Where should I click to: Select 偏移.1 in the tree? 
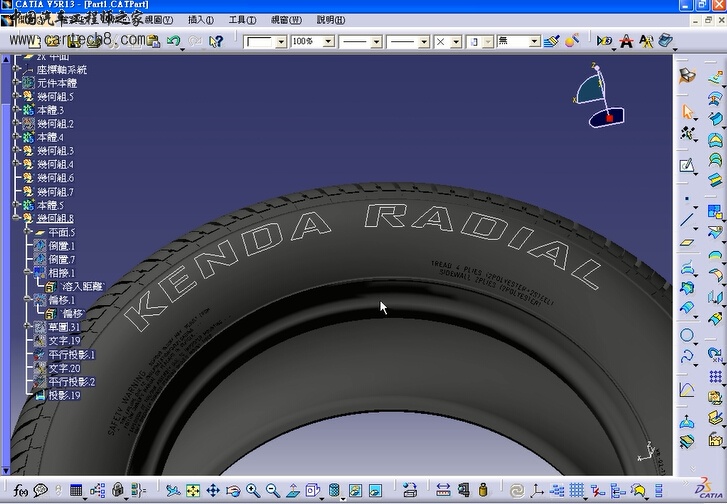62,300
